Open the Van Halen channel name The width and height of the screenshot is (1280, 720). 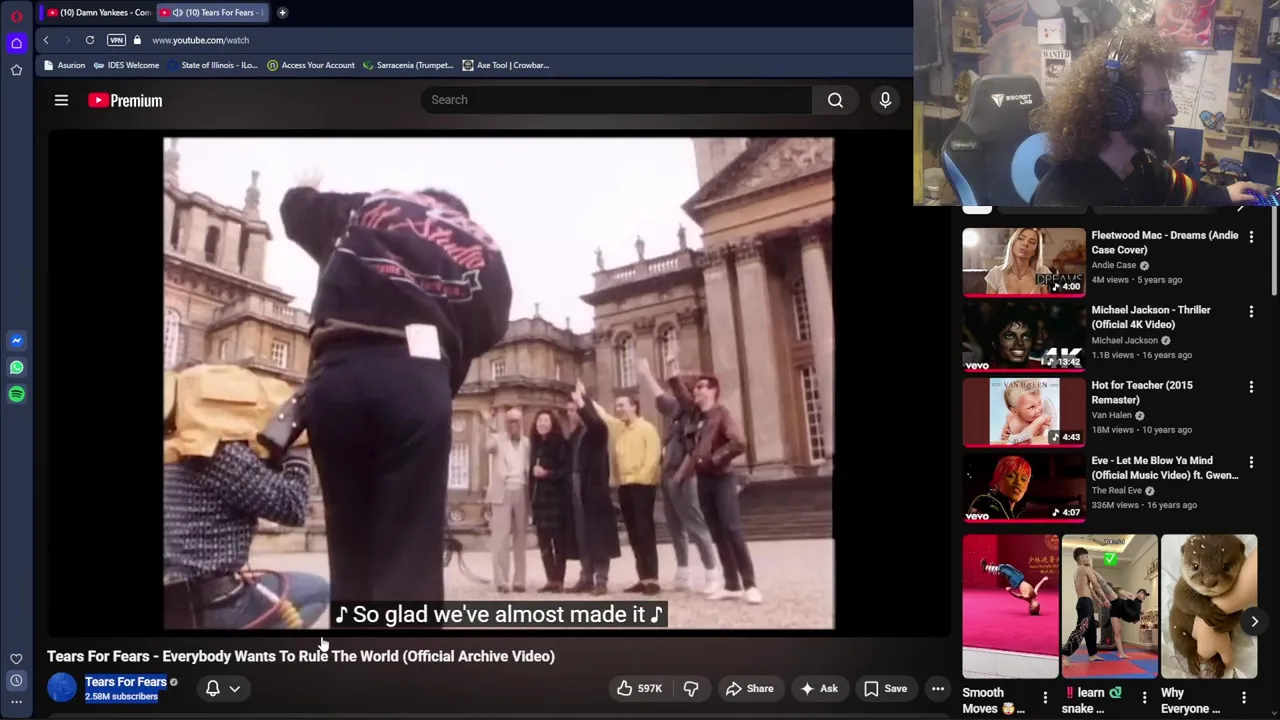click(1112, 415)
